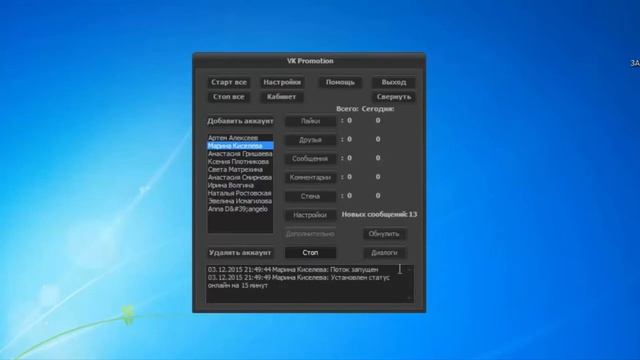Viewport: 640px width, 360px height.
Task: Click the Лайки button
Action: click(310, 121)
